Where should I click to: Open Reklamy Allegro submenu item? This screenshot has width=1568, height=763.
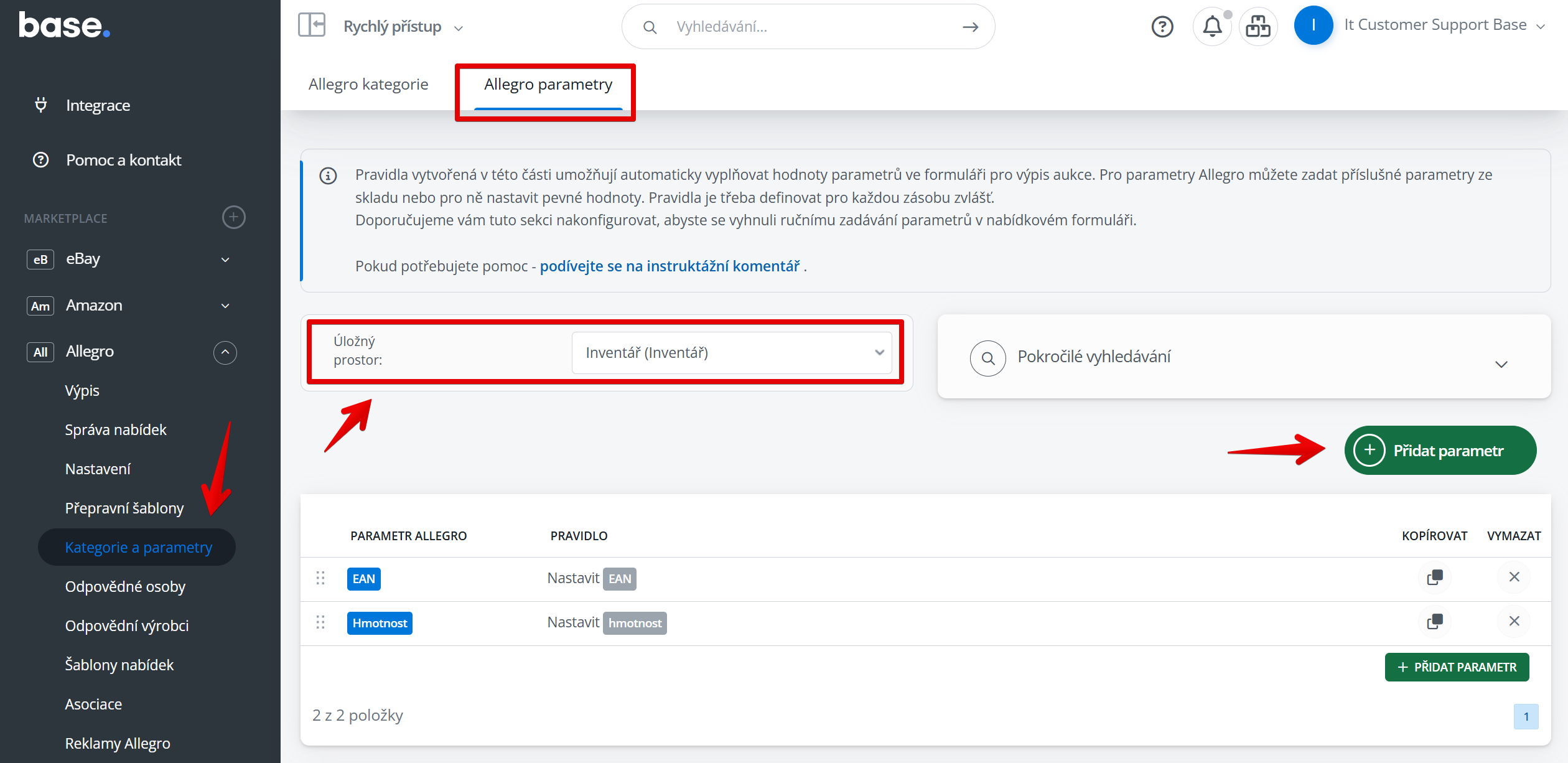point(118,744)
